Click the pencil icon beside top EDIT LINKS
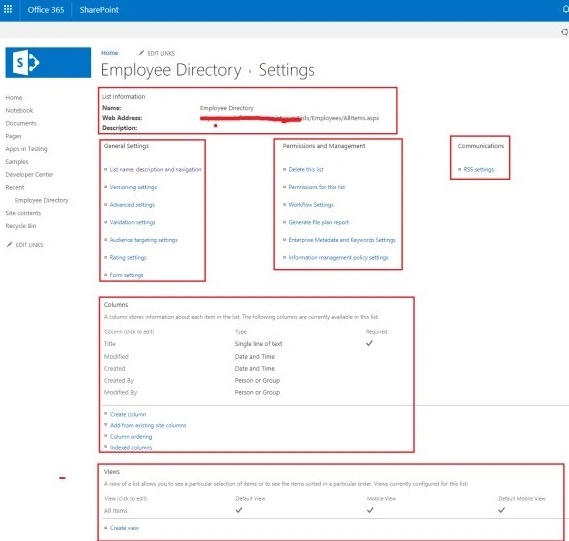 pyautogui.click(x=142, y=53)
